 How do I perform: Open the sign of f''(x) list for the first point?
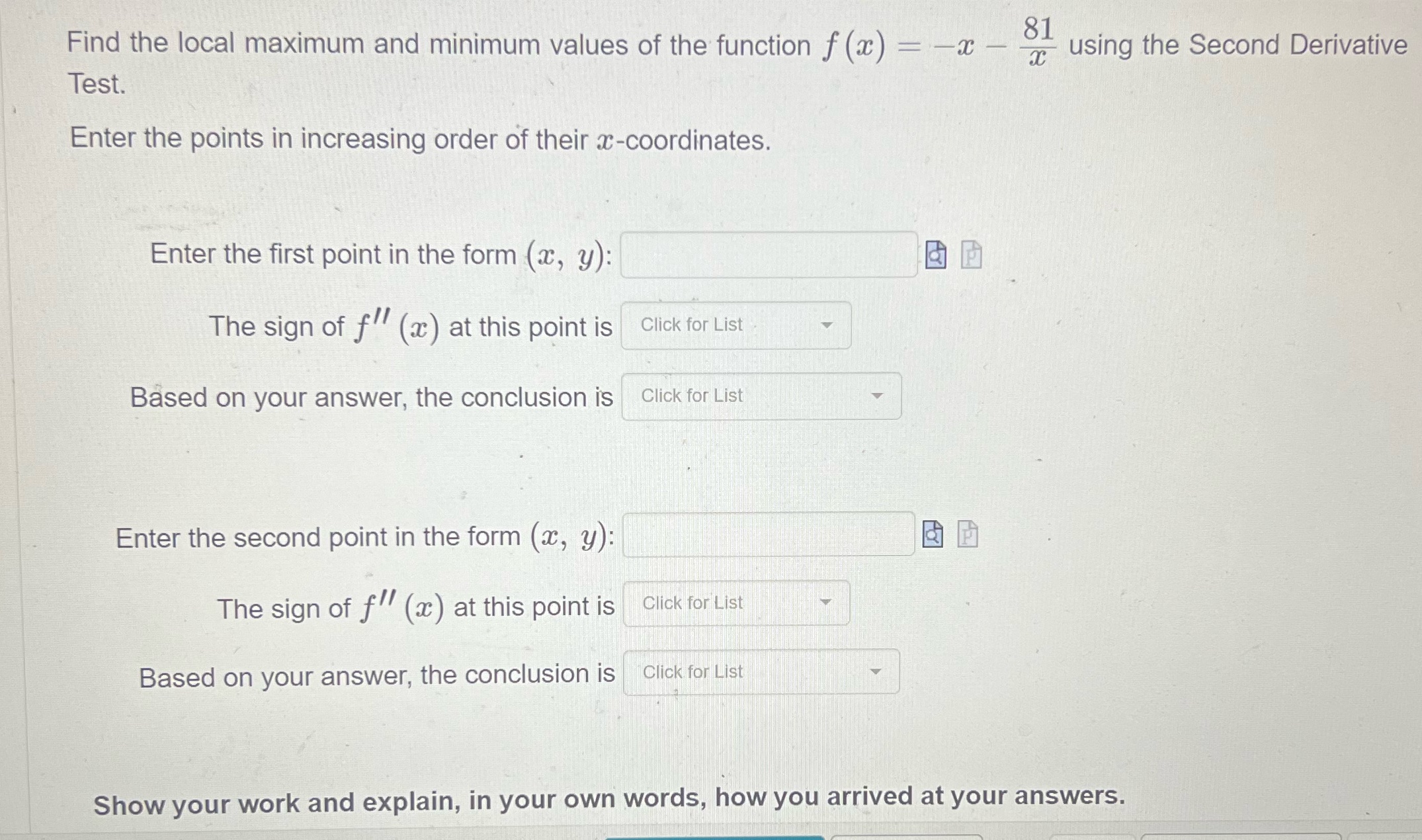(x=734, y=325)
